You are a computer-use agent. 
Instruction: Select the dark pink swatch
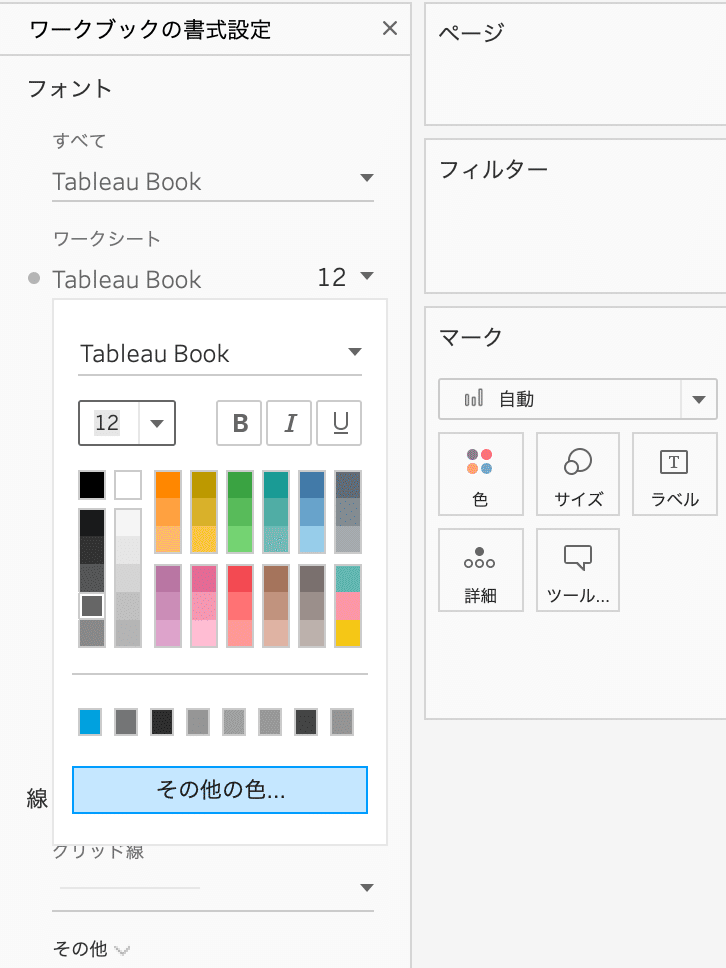tap(204, 579)
